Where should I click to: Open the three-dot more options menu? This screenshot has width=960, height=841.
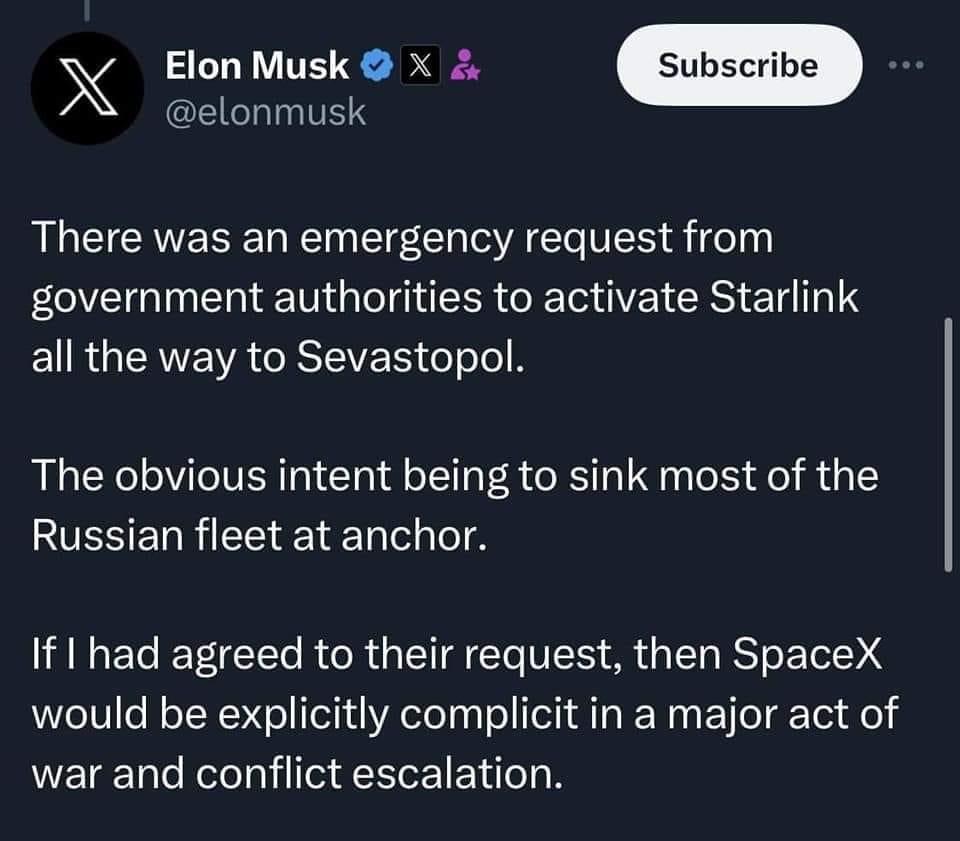click(x=908, y=66)
